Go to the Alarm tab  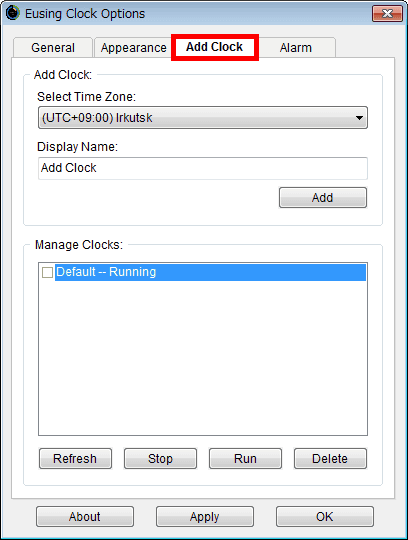click(296, 48)
